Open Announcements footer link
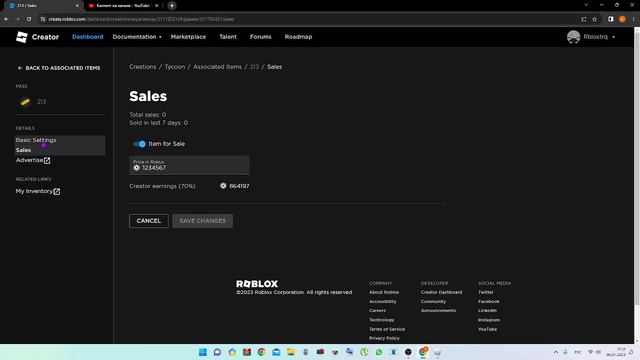 click(x=438, y=311)
